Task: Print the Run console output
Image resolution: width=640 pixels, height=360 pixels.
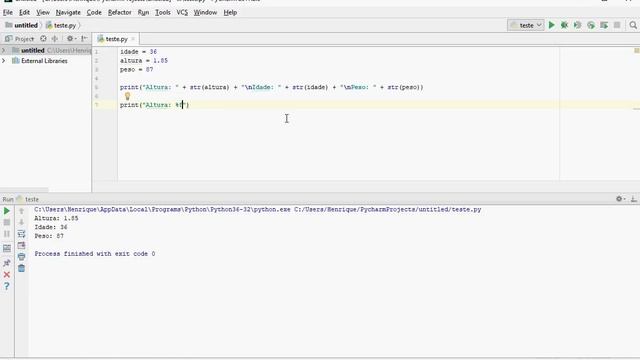Action: [x=21, y=257]
